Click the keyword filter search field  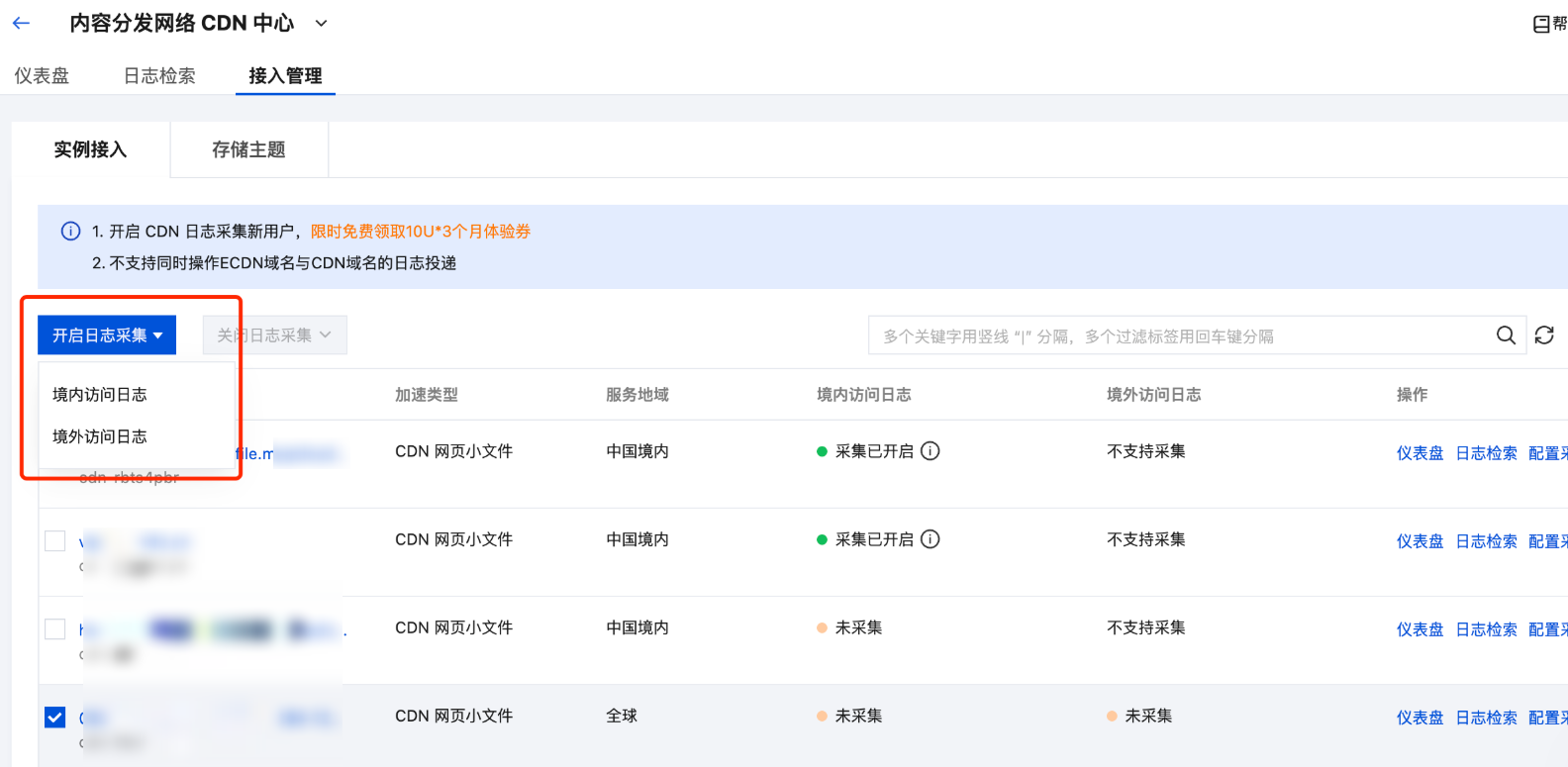pyautogui.click(x=1178, y=336)
